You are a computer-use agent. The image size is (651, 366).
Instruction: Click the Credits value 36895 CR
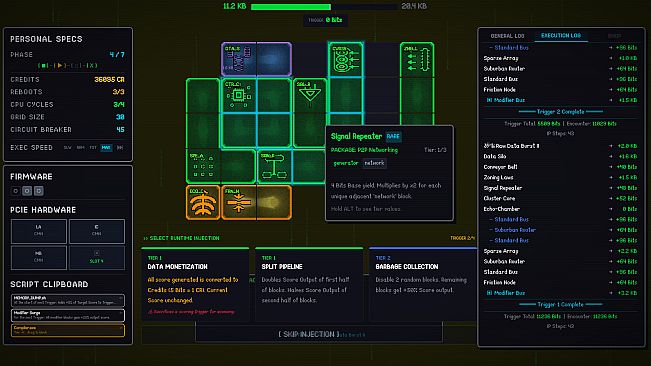(x=109, y=79)
